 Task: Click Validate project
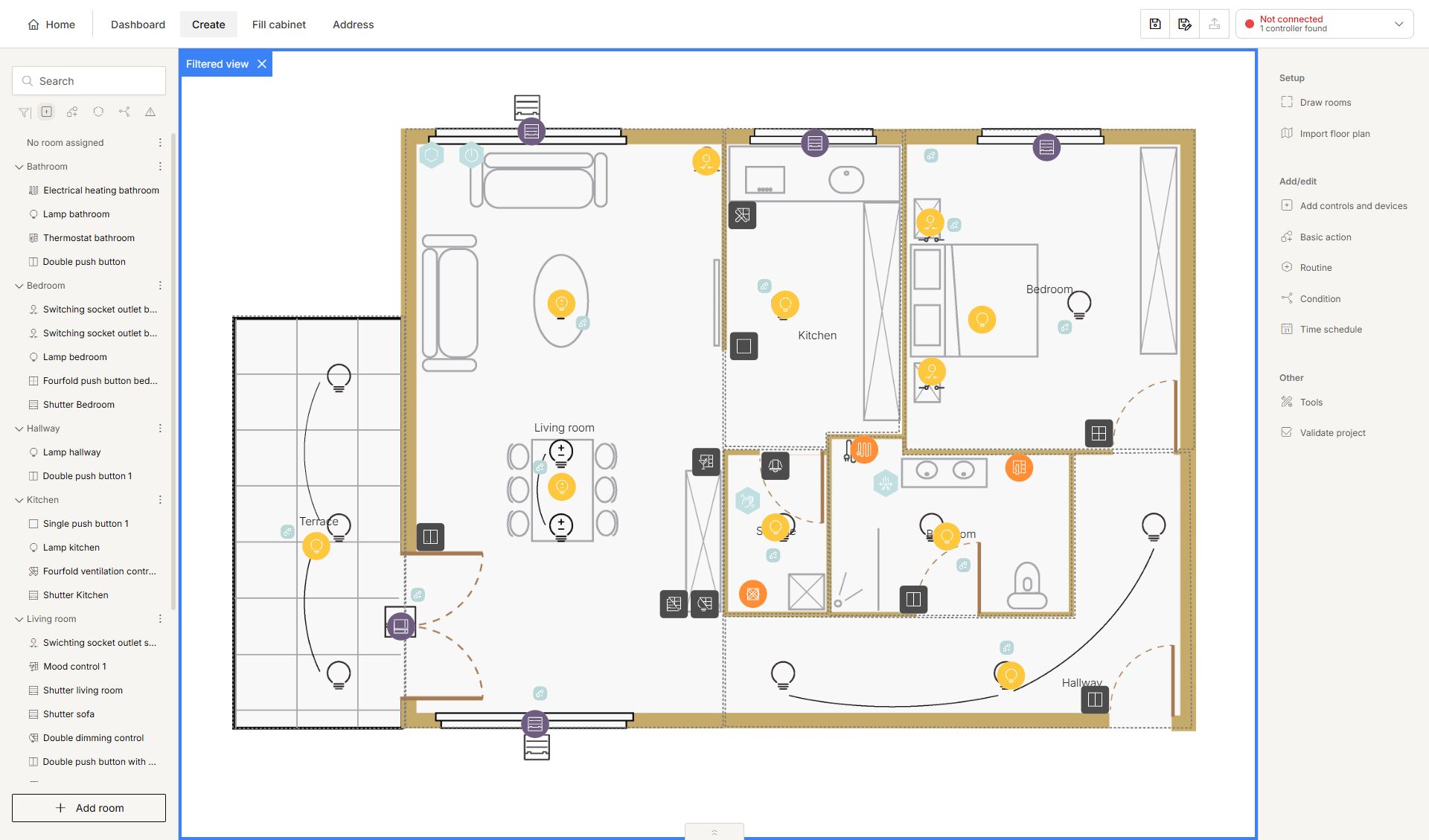click(x=1323, y=433)
